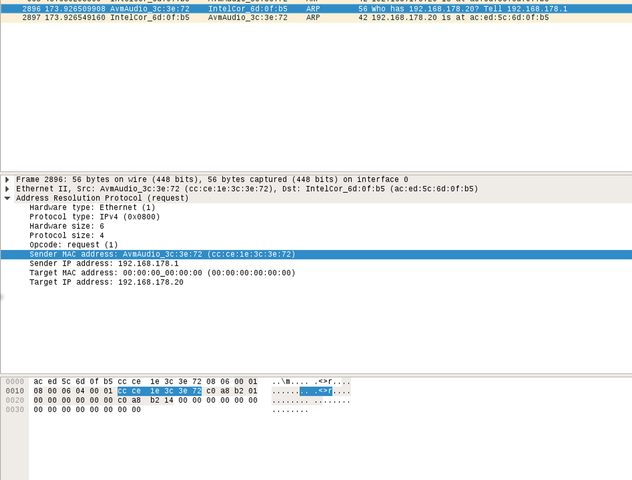
Task: Click the Frame 2896 summary text
Action: (212, 179)
